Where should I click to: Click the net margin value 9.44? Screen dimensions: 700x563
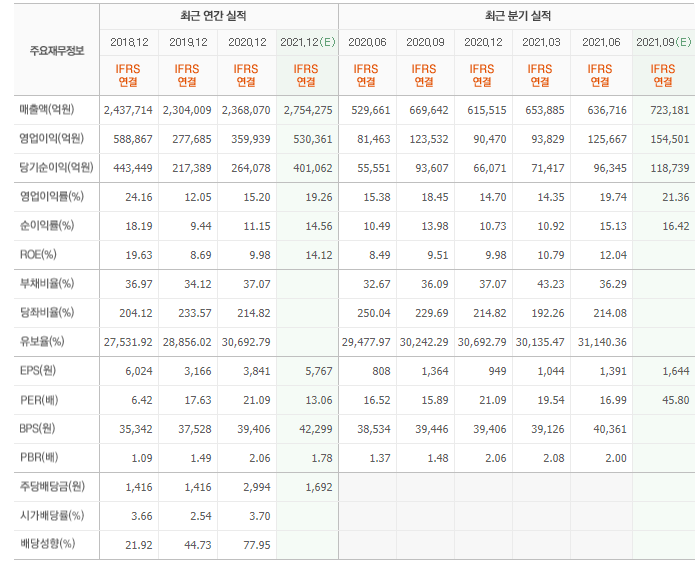(x=201, y=226)
